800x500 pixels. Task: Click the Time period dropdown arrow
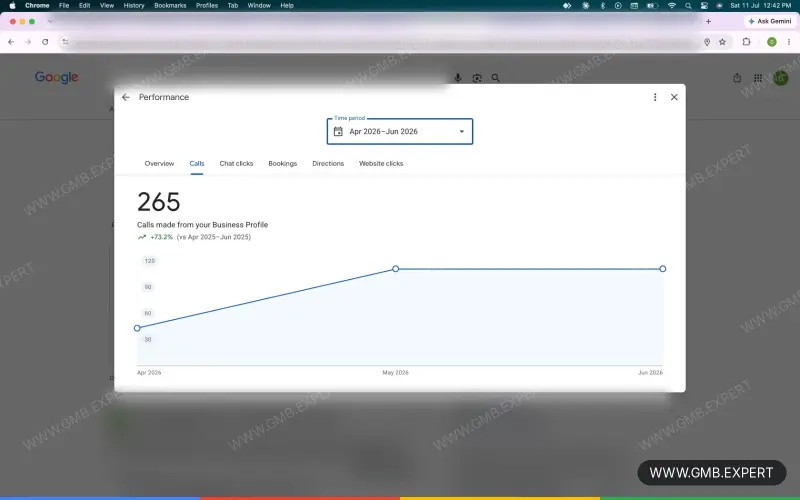462,132
